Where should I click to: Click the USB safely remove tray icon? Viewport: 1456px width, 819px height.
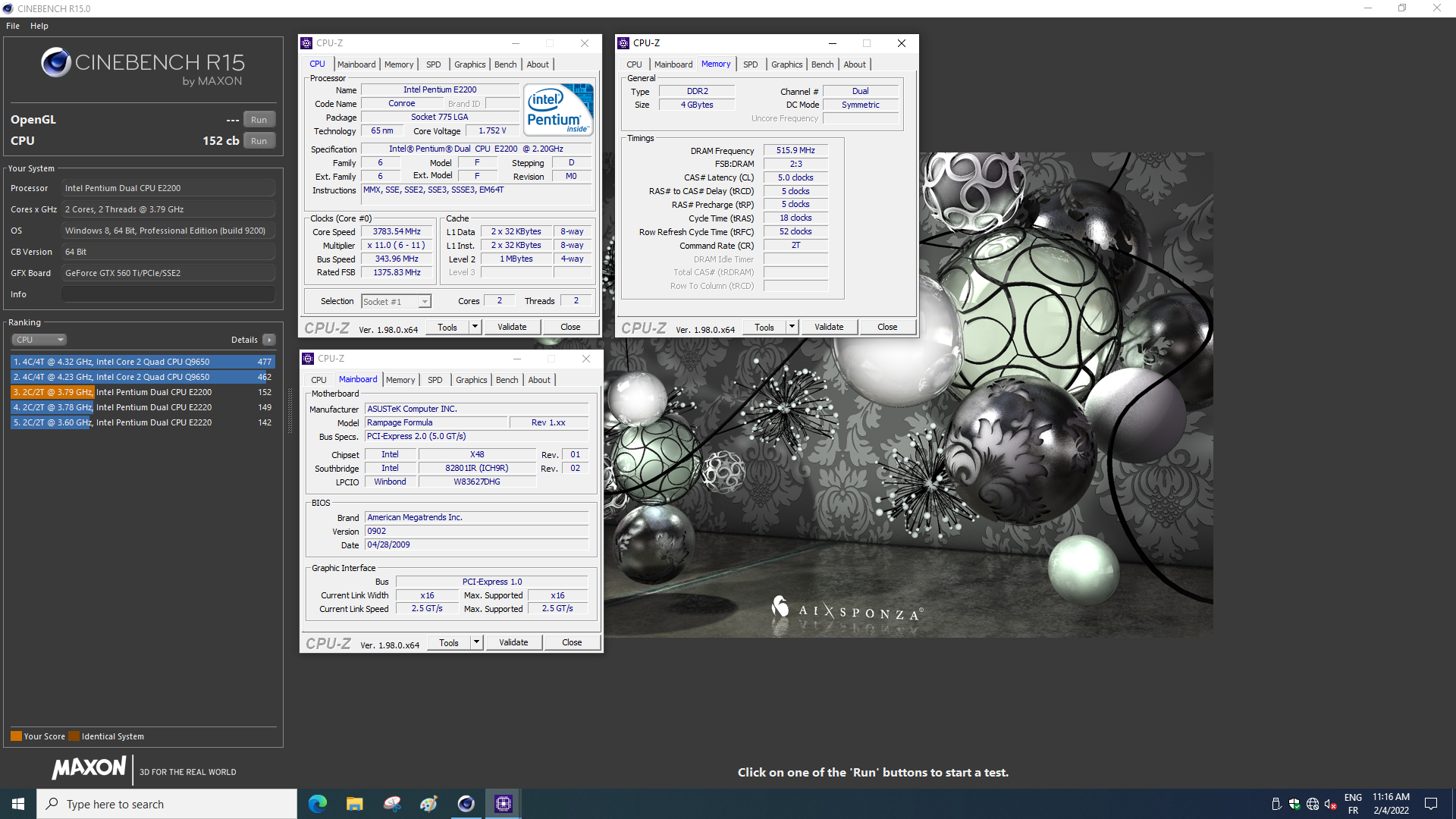(1276, 805)
